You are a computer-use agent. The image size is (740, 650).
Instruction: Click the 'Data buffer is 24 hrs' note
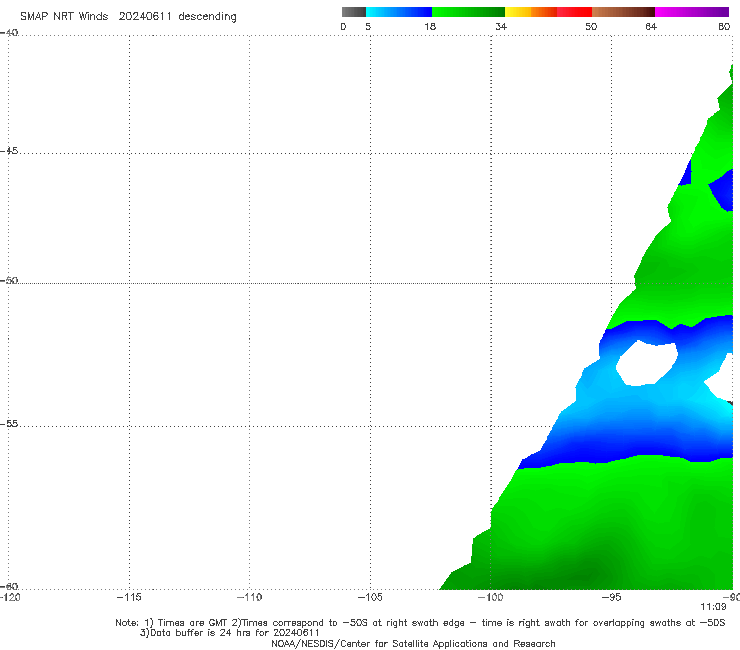point(230,633)
